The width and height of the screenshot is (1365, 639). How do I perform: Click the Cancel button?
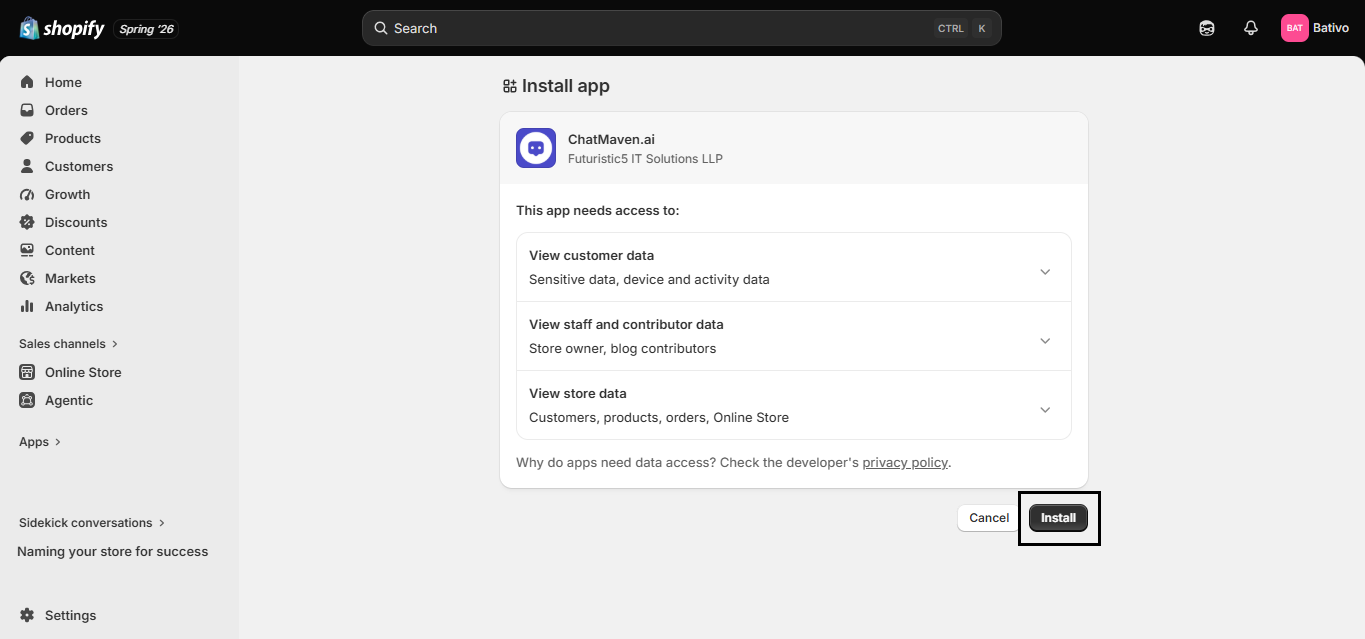pos(989,518)
